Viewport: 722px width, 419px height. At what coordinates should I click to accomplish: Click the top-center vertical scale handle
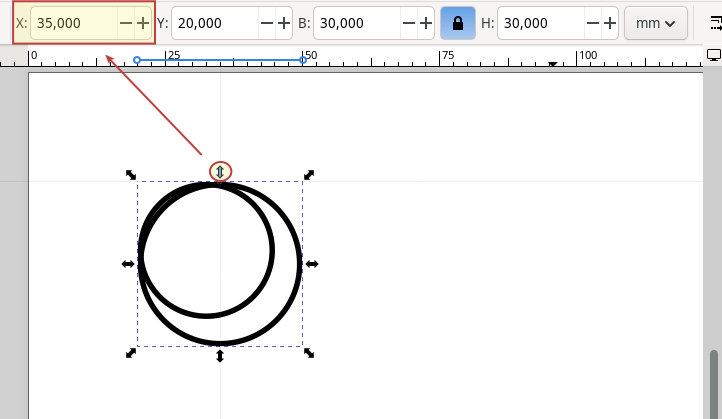click(220, 172)
